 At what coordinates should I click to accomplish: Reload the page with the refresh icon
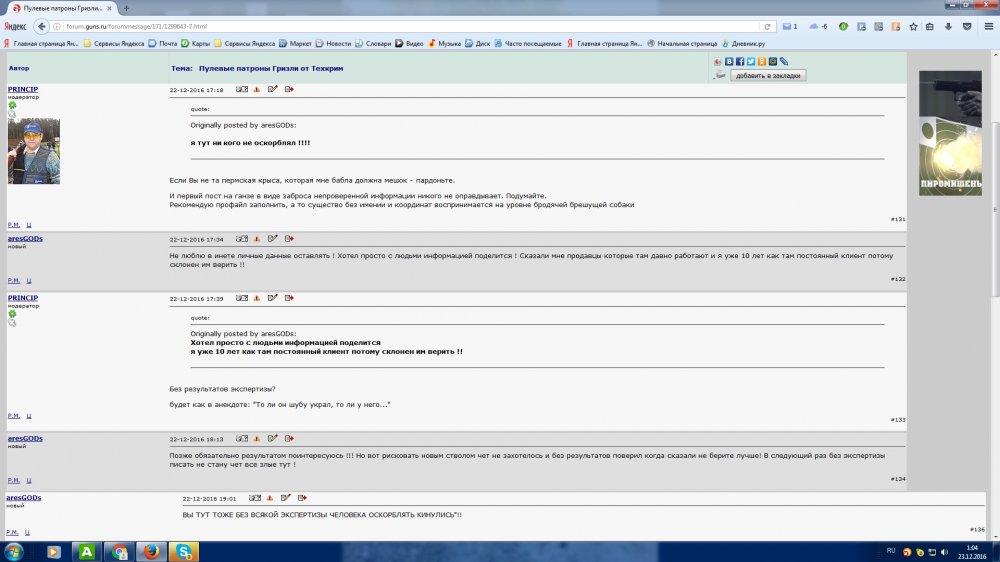(x=768, y=26)
